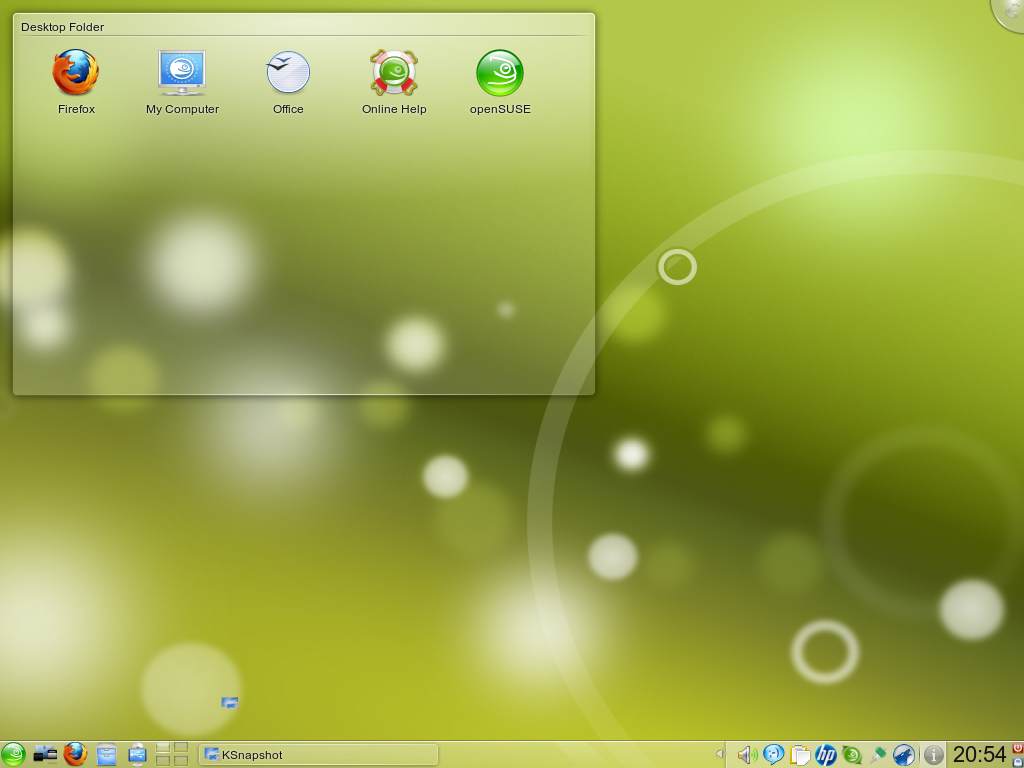1024x768 pixels.
Task: Click the openSUSE desktop icon
Action: tap(499, 74)
